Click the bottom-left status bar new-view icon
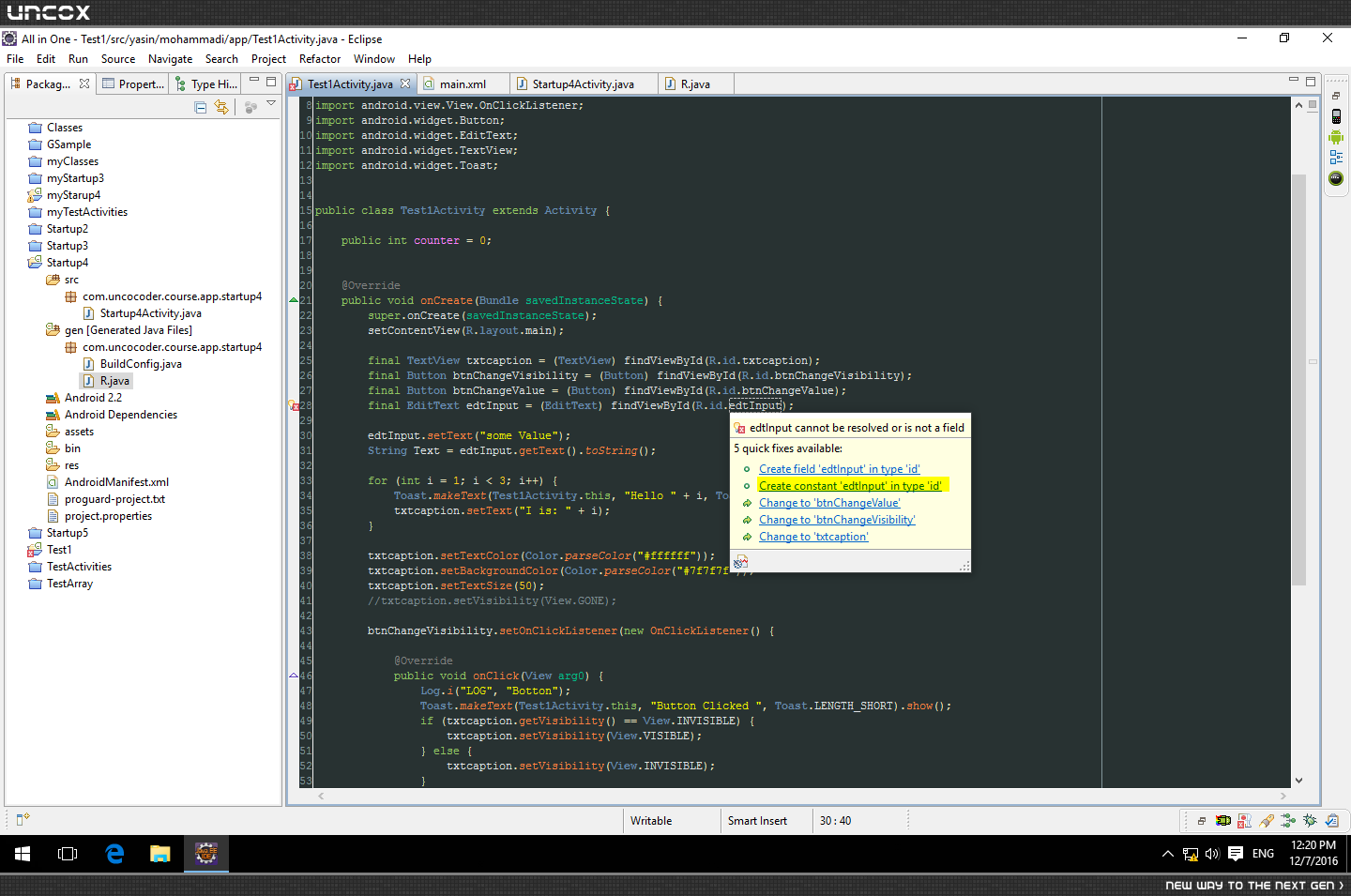The image size is (1351, 896). (23, 820)
